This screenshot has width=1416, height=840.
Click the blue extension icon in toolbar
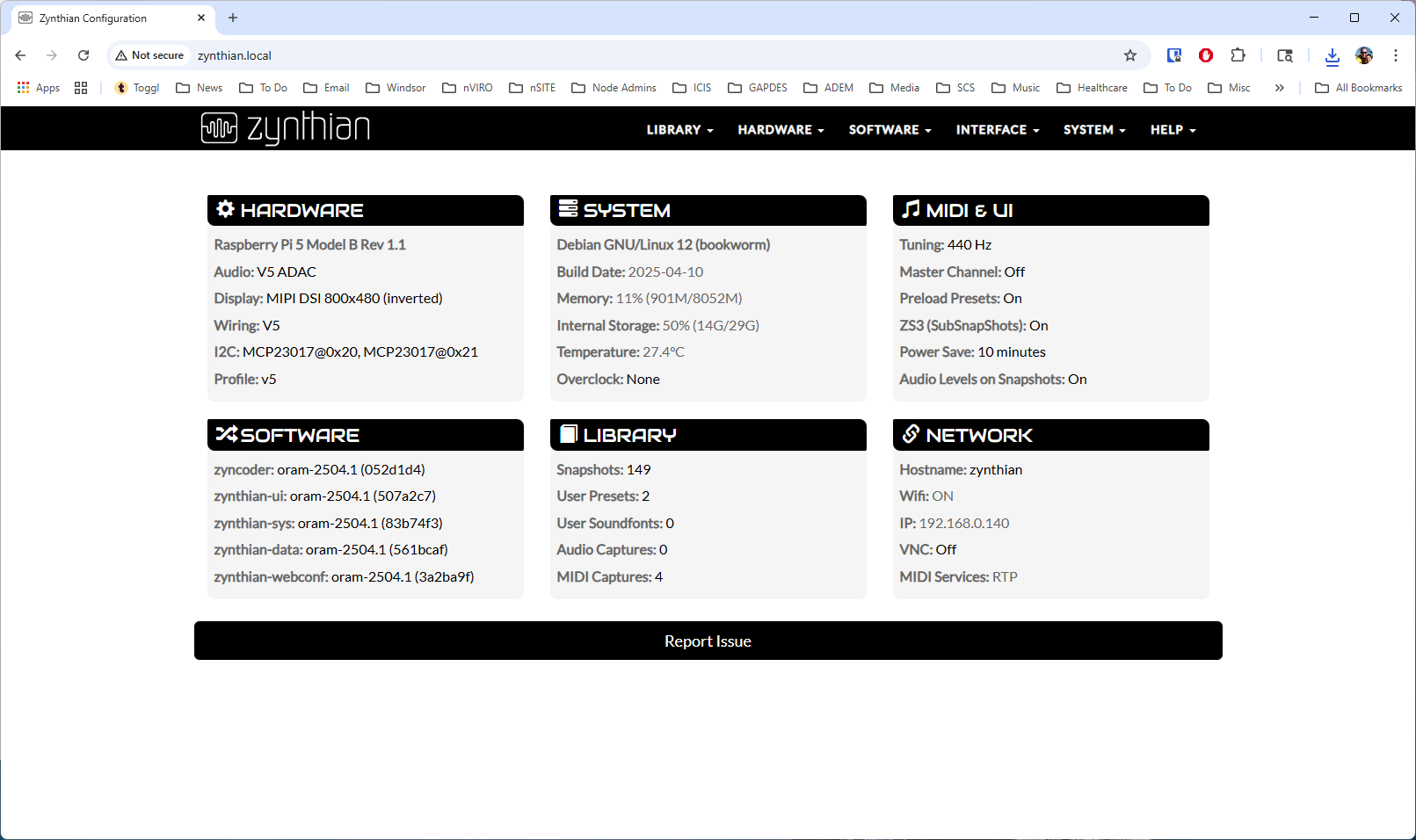1174,55
